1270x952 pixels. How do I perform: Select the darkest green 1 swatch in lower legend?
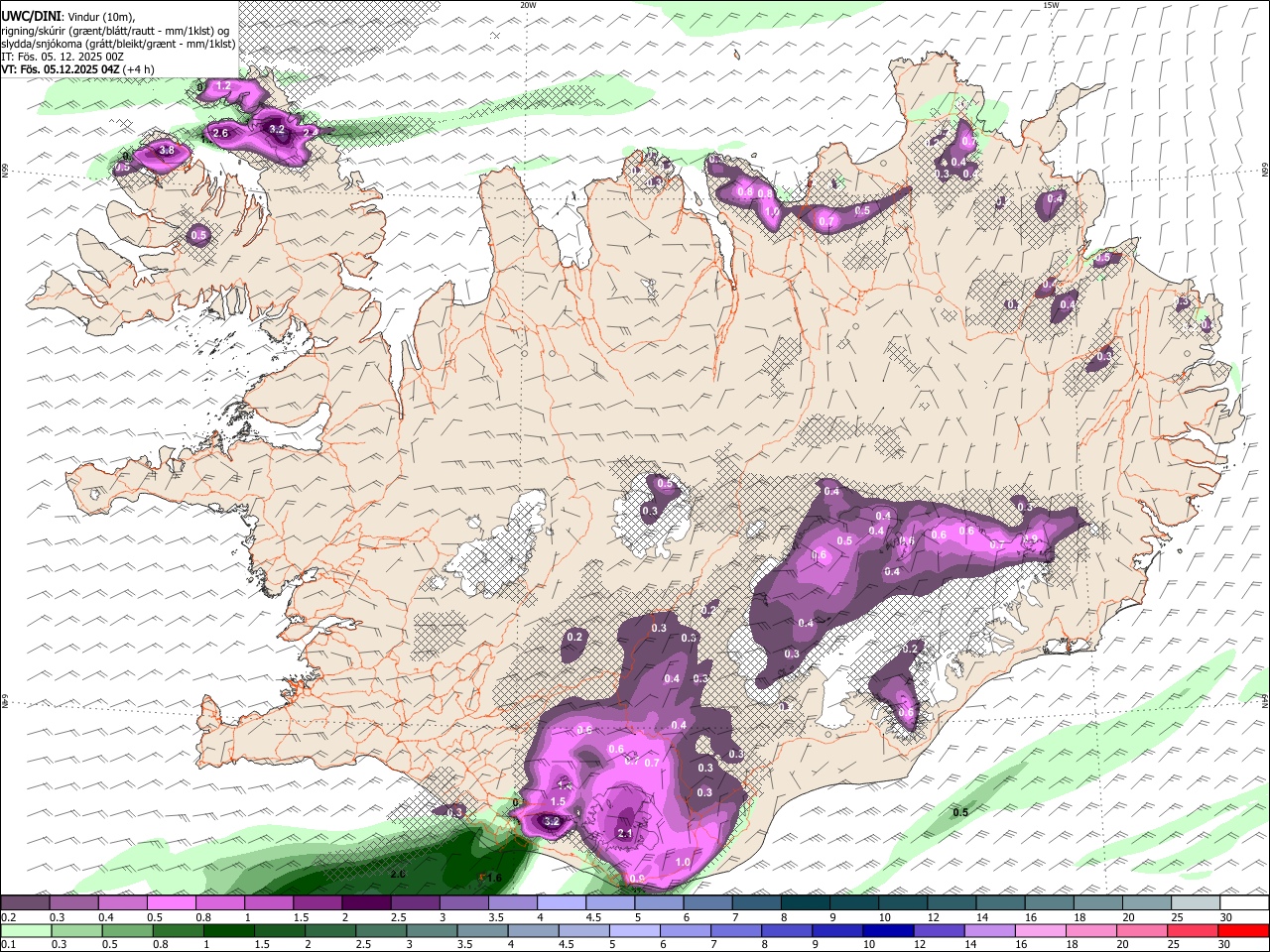(x=228, y=930)
